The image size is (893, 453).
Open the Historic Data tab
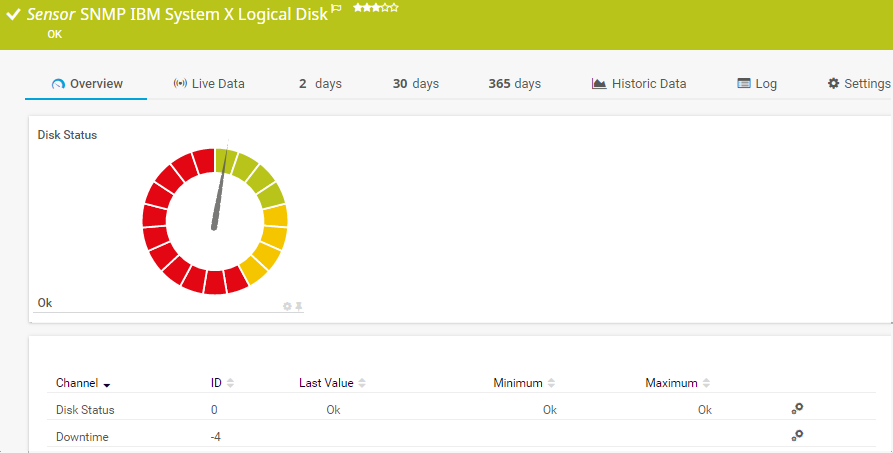639,84
